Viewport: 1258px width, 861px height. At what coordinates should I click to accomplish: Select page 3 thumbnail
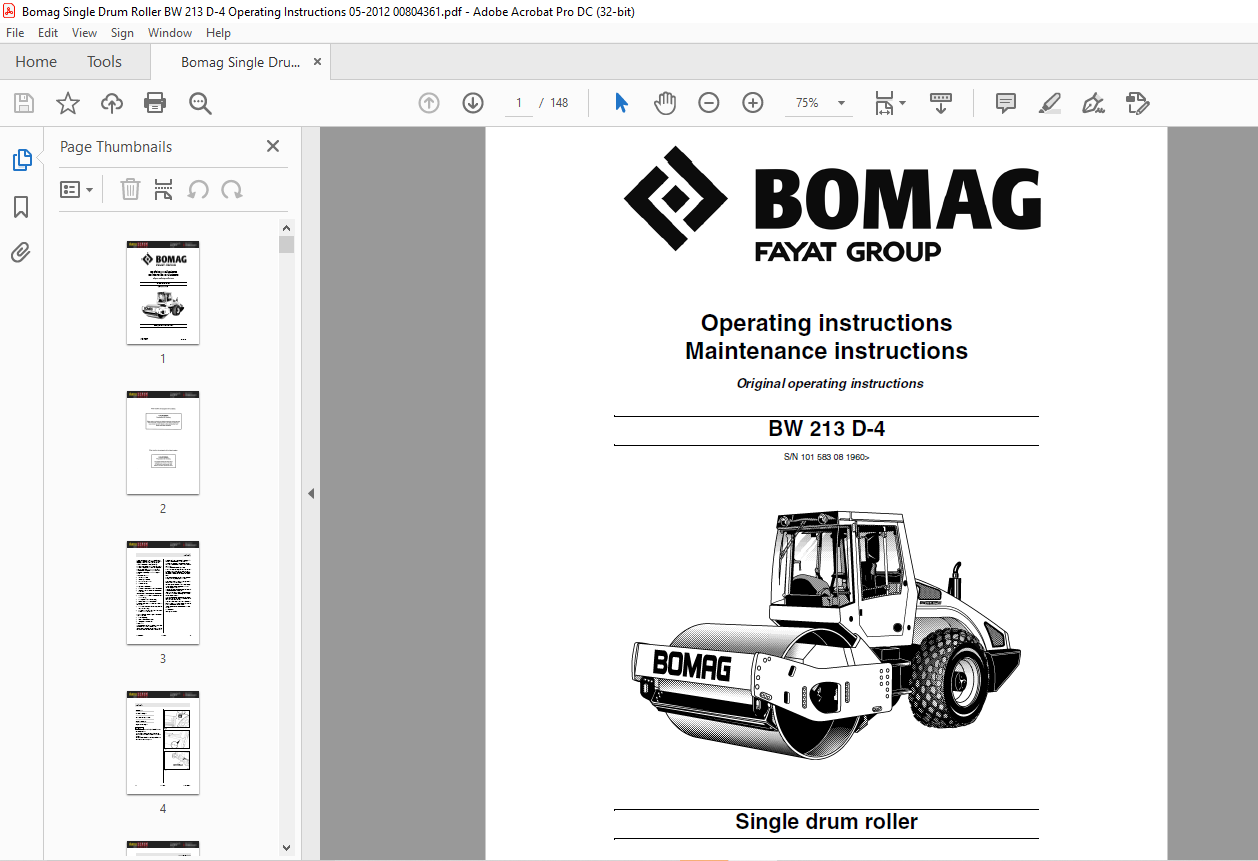point(163,592)
